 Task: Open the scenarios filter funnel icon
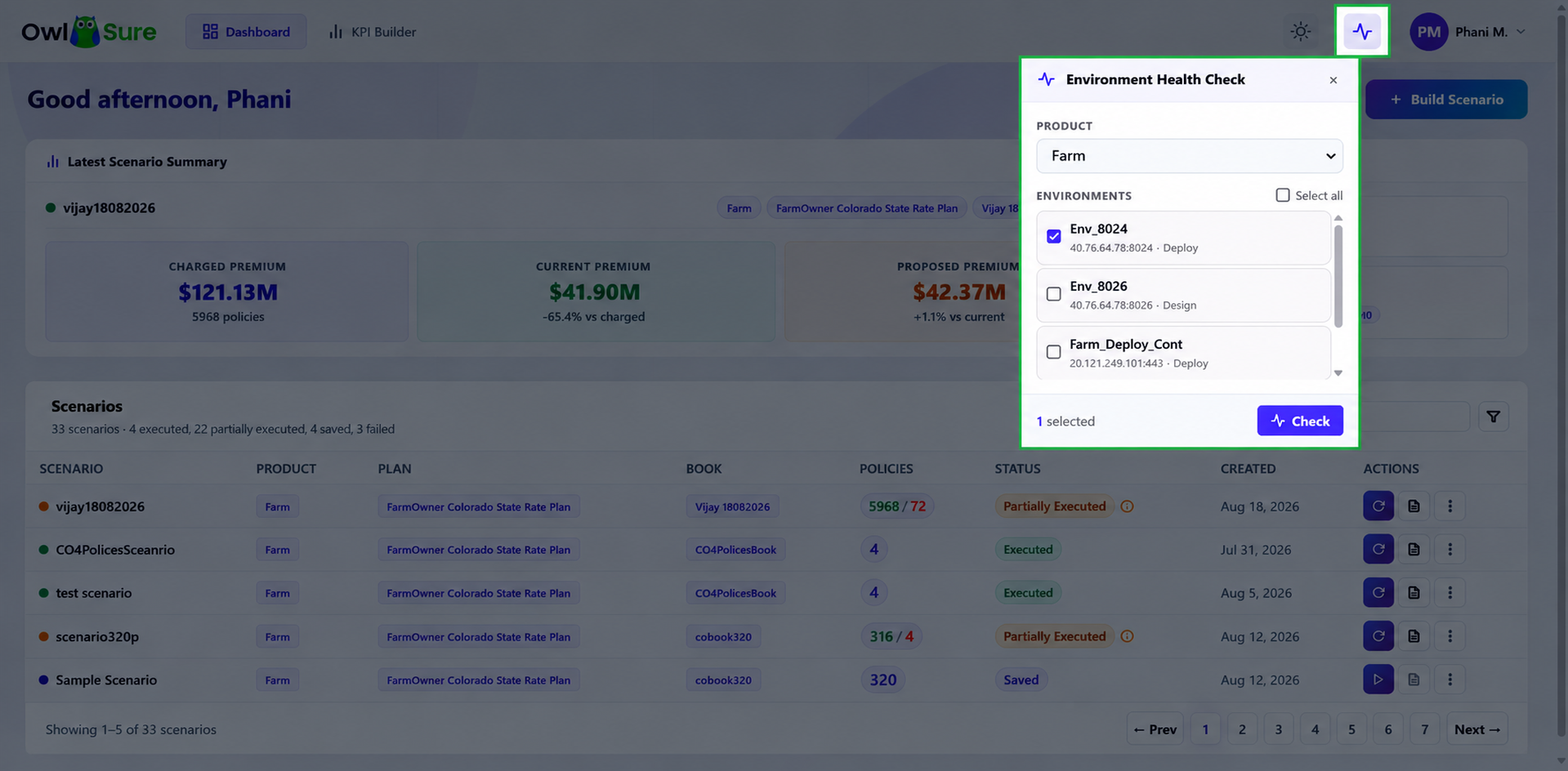coord(1493,417)
